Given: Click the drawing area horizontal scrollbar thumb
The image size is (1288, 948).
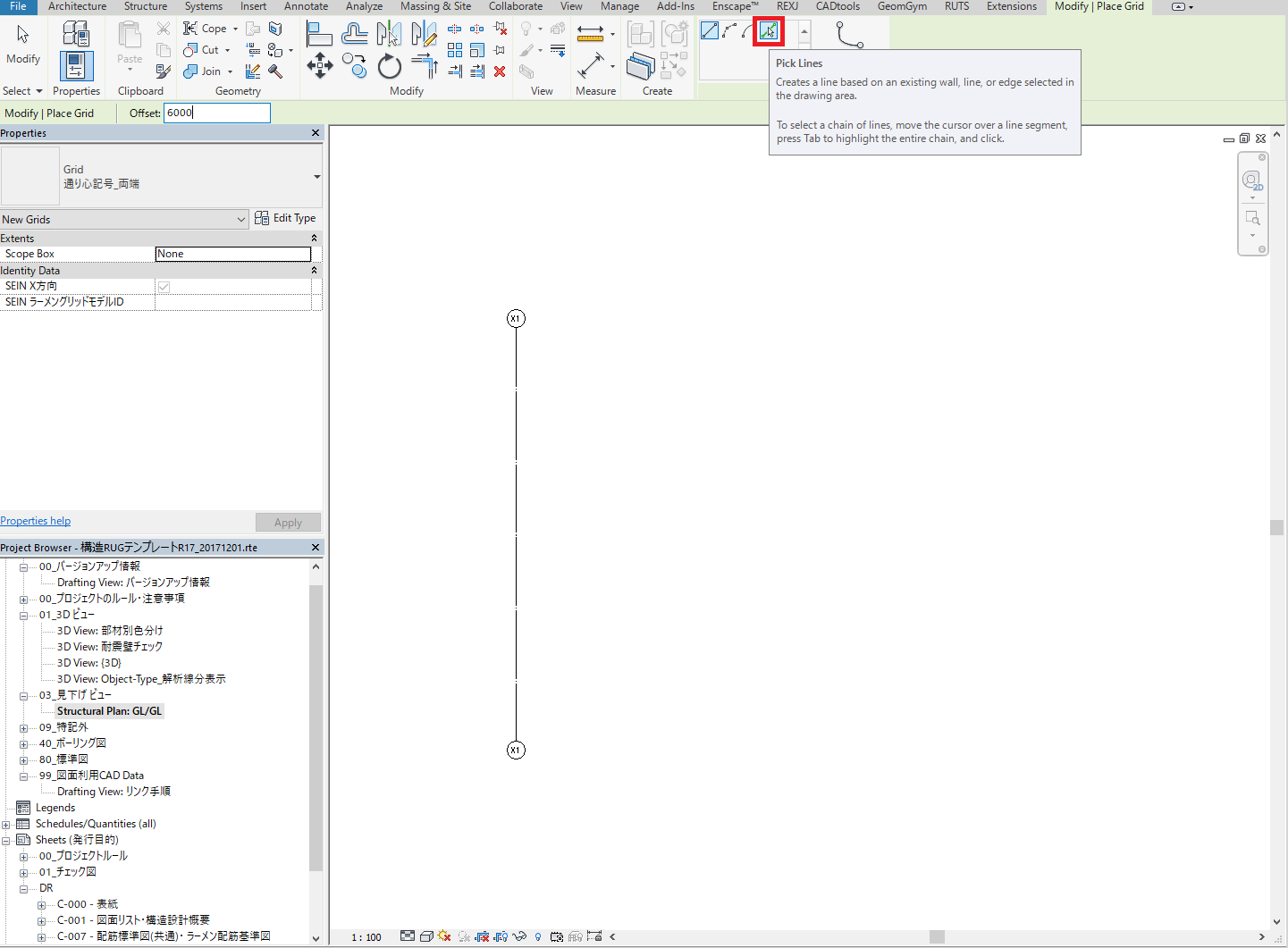Looking at the screenshot, I should coord(937,936).
